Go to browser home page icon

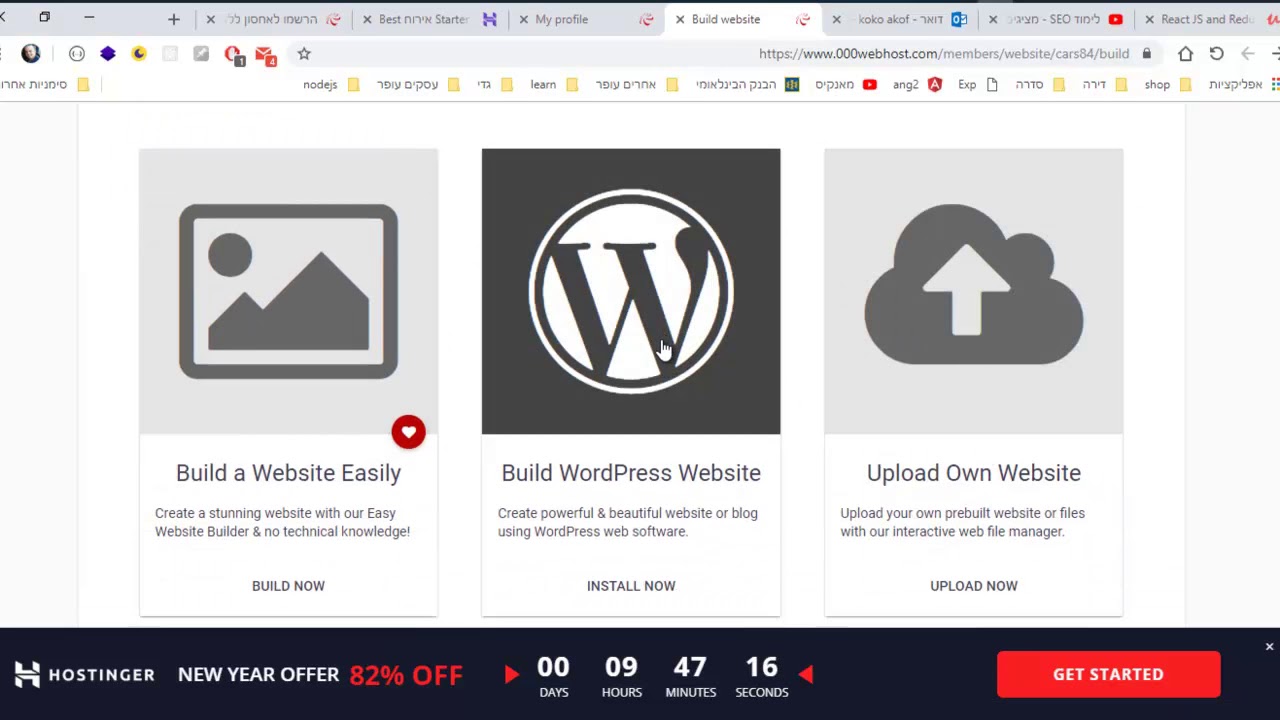point(1186,54)
